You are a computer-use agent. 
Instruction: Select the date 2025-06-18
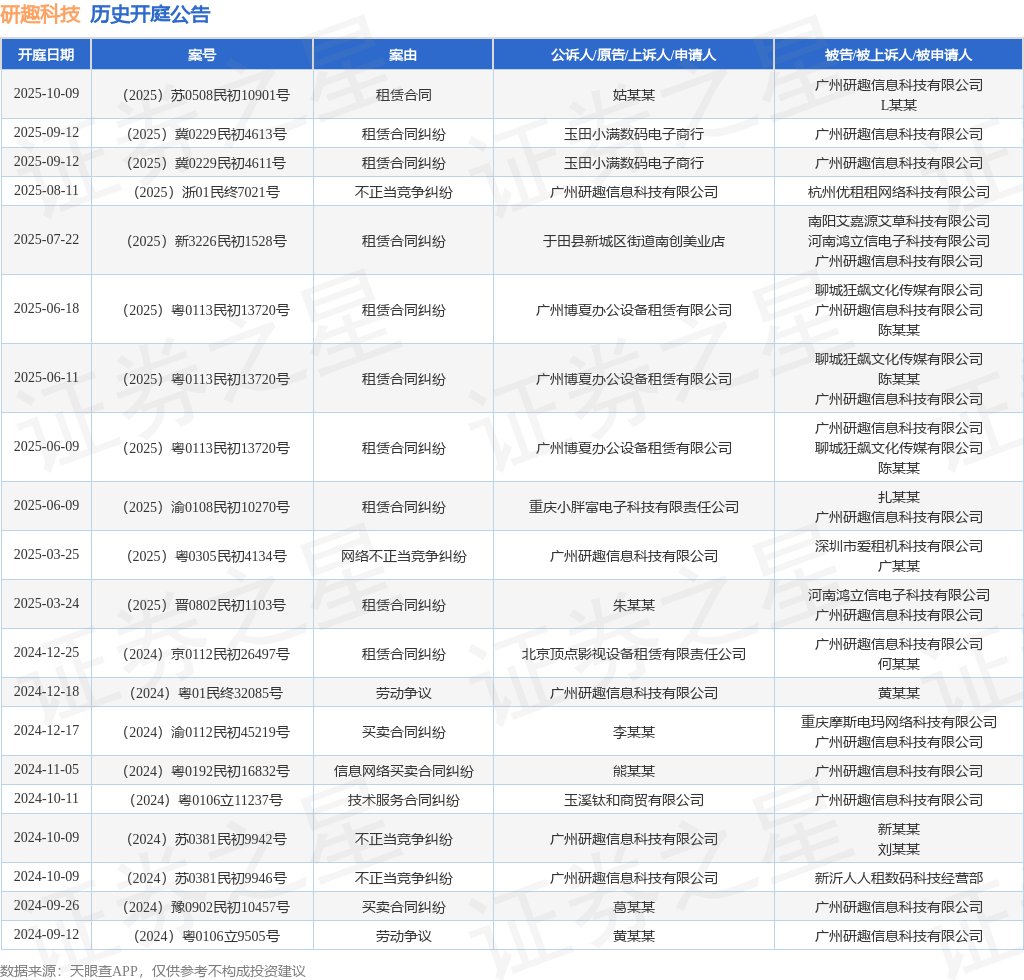tap(46, 308)
